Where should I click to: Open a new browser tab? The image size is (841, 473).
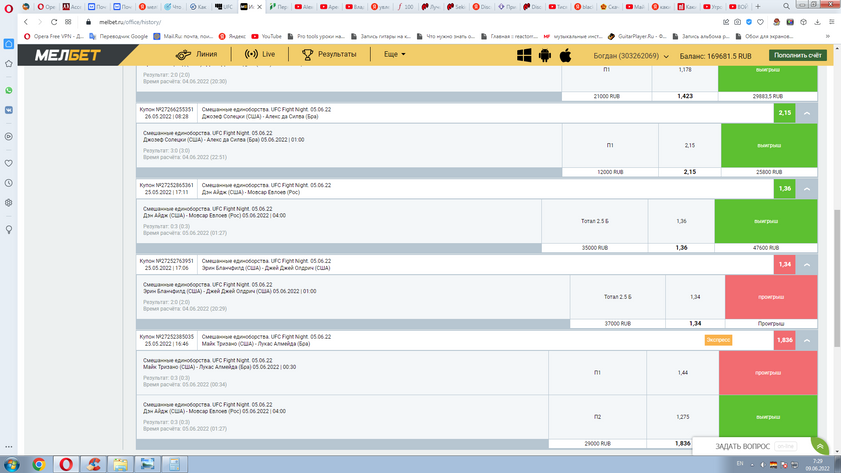tap(758, 6)
